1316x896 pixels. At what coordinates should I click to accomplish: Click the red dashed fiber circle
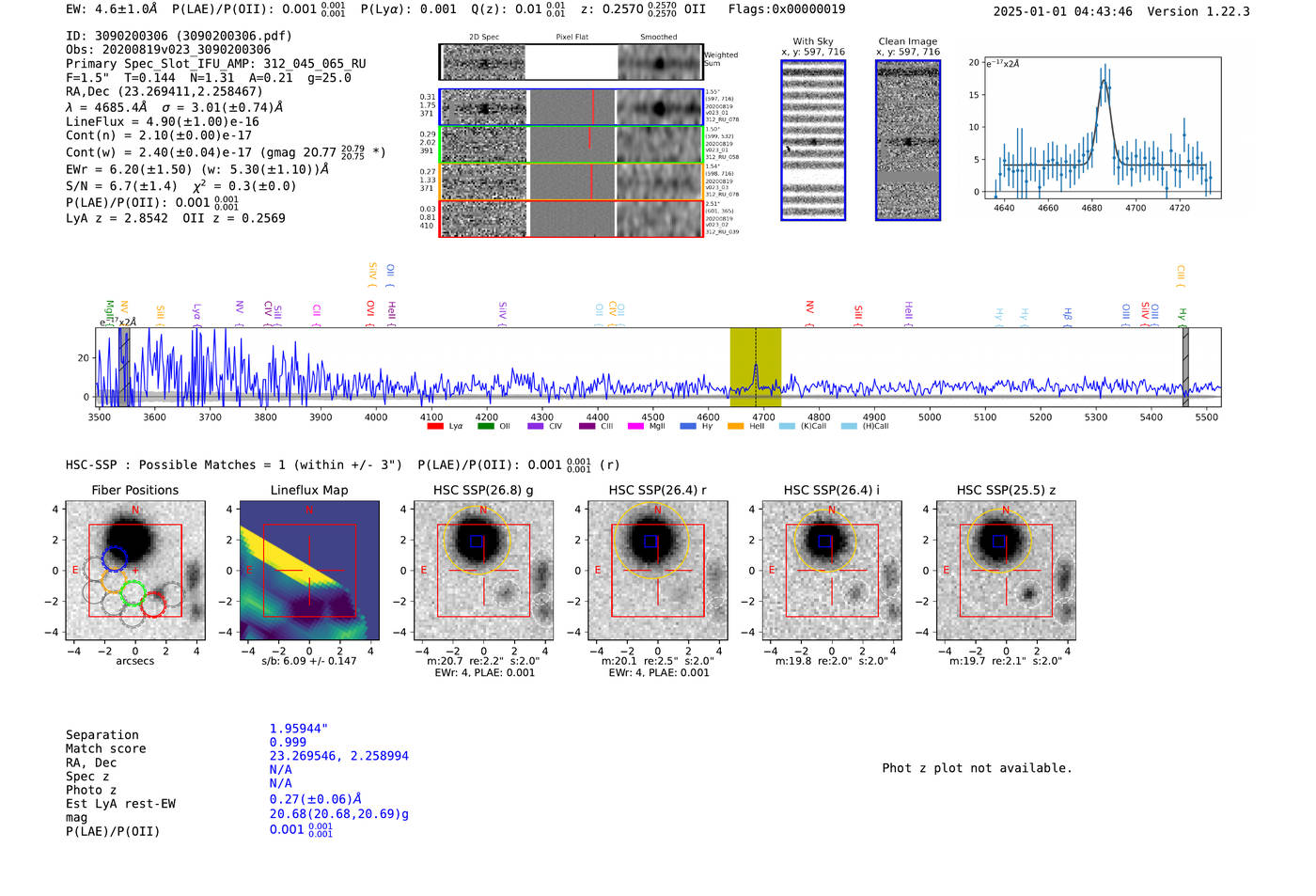153,605
